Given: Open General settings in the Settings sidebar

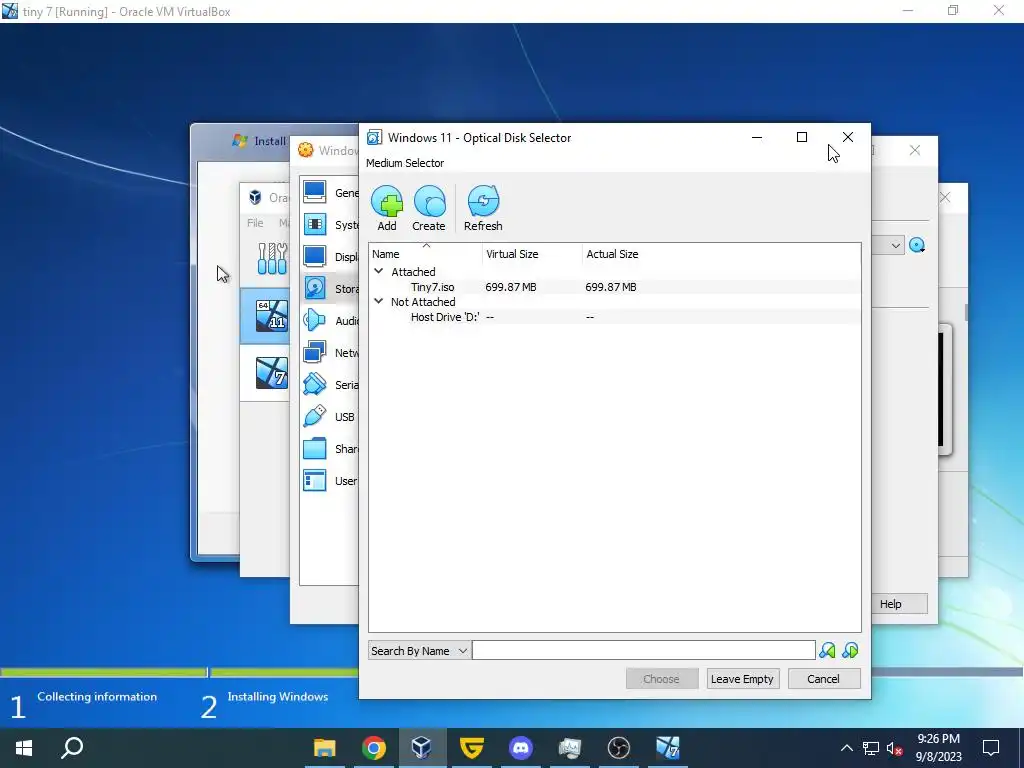Looking at the screenshot, I should click(330, 193).
